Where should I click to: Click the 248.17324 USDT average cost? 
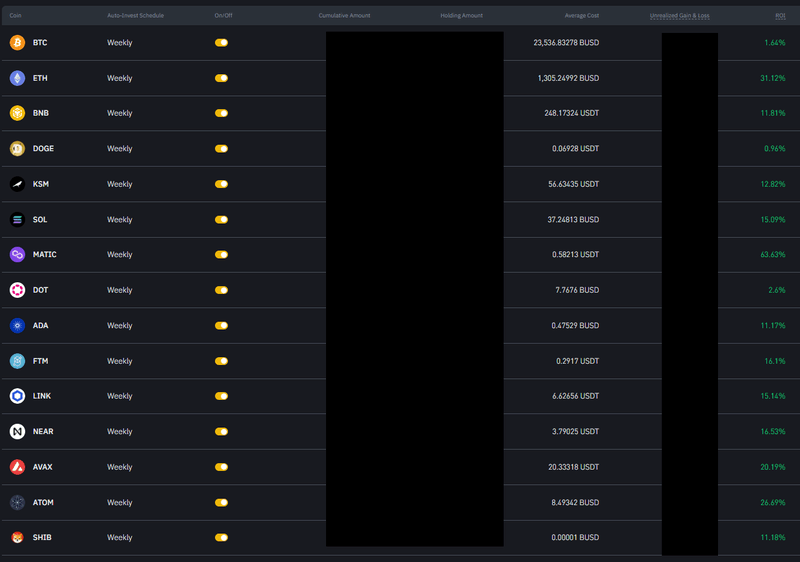(x=571, y=113)
